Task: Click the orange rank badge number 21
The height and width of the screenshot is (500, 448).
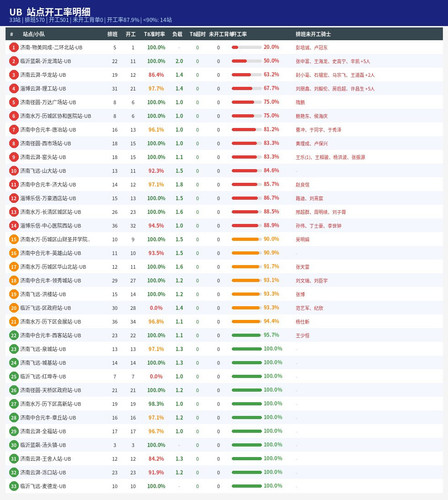Action: [x=14, y=322]
